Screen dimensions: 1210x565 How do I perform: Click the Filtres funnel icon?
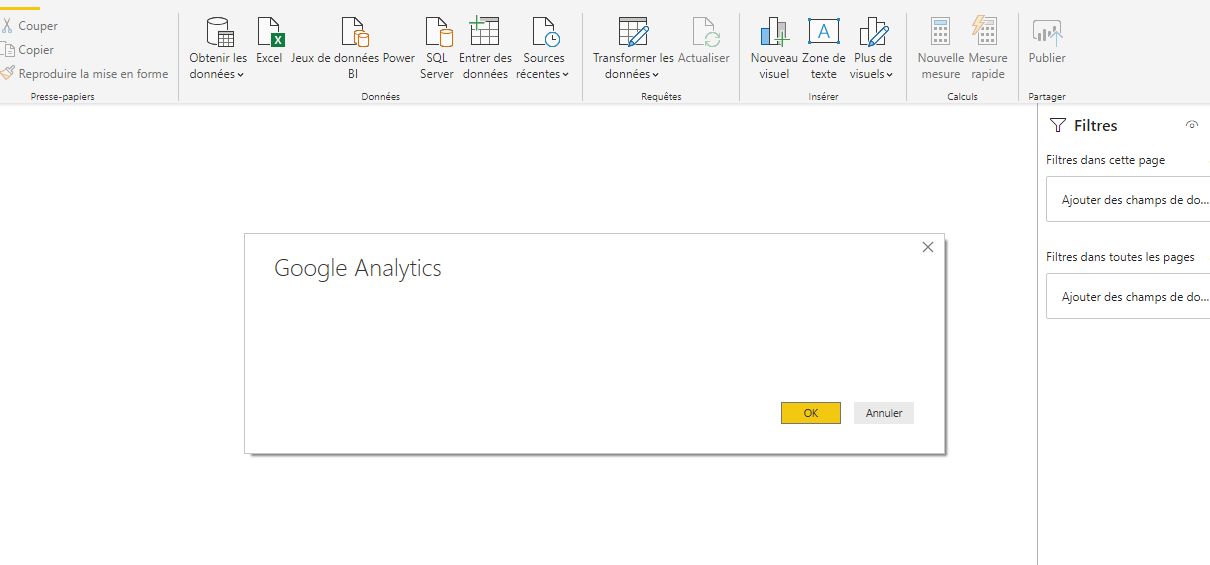1058,126
